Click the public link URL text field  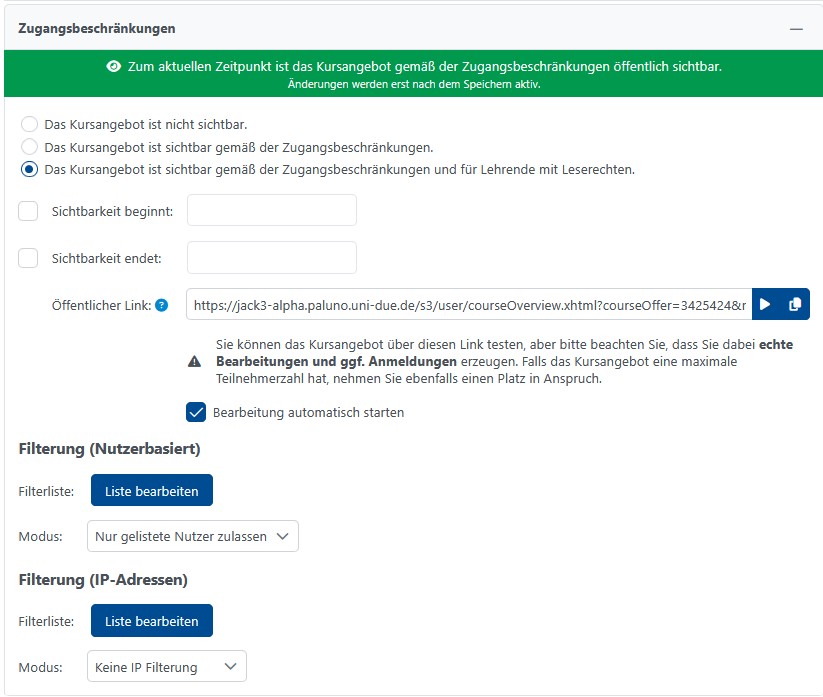468,304
